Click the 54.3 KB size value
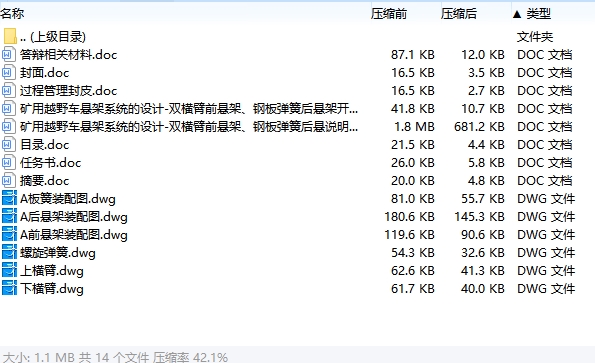Image resolution: width=595 pixels, height=363 pixels. 412,253
